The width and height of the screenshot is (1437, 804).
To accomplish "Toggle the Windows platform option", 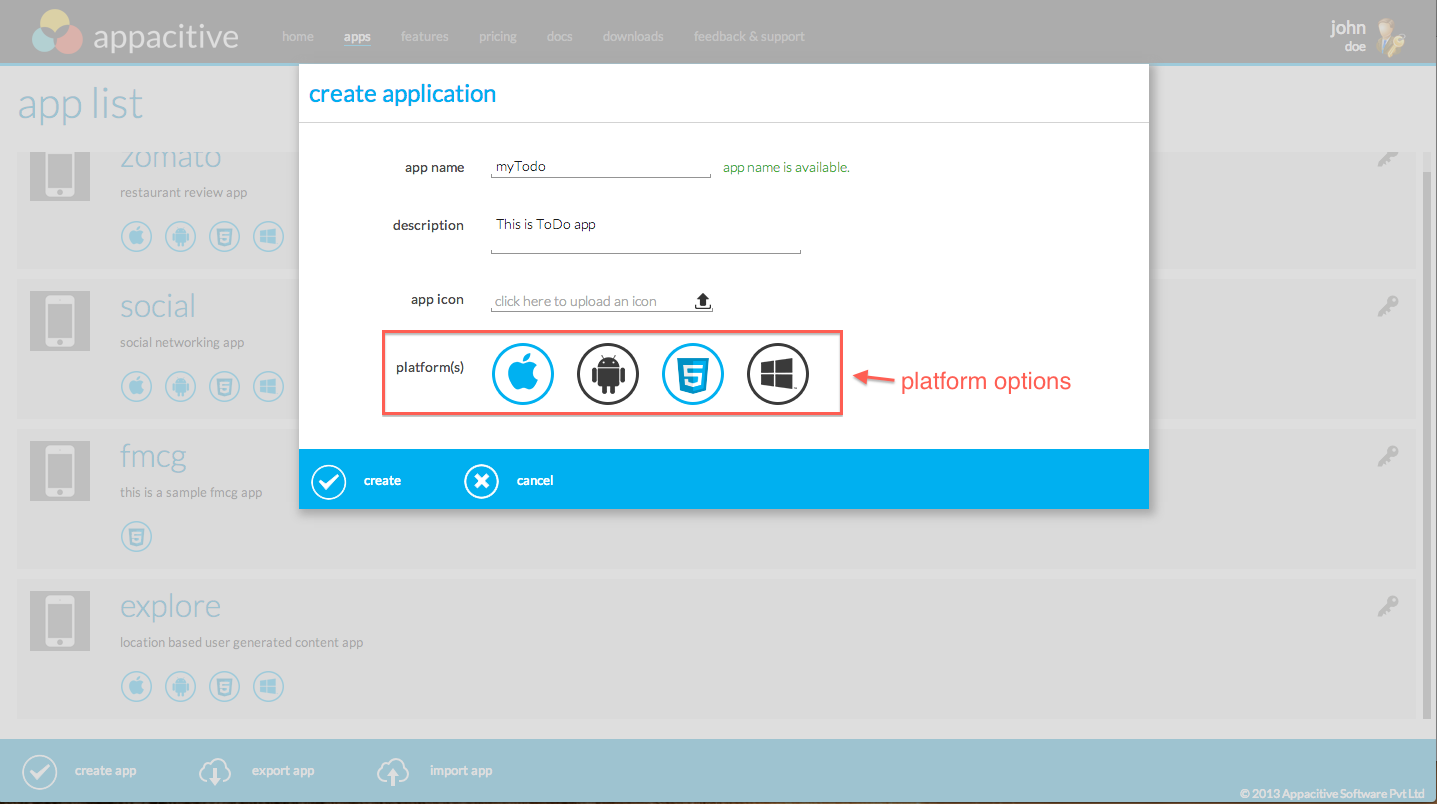I will (778, 375).
